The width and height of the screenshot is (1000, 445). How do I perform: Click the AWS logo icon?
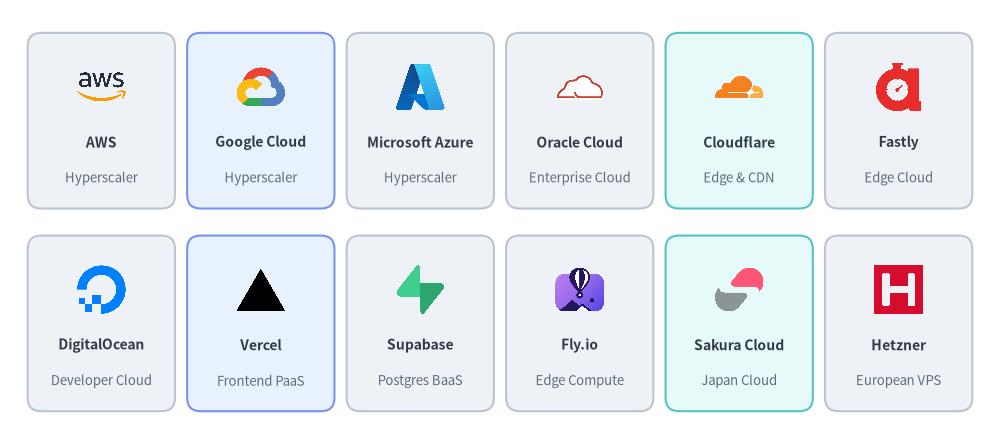coord(101,87)
